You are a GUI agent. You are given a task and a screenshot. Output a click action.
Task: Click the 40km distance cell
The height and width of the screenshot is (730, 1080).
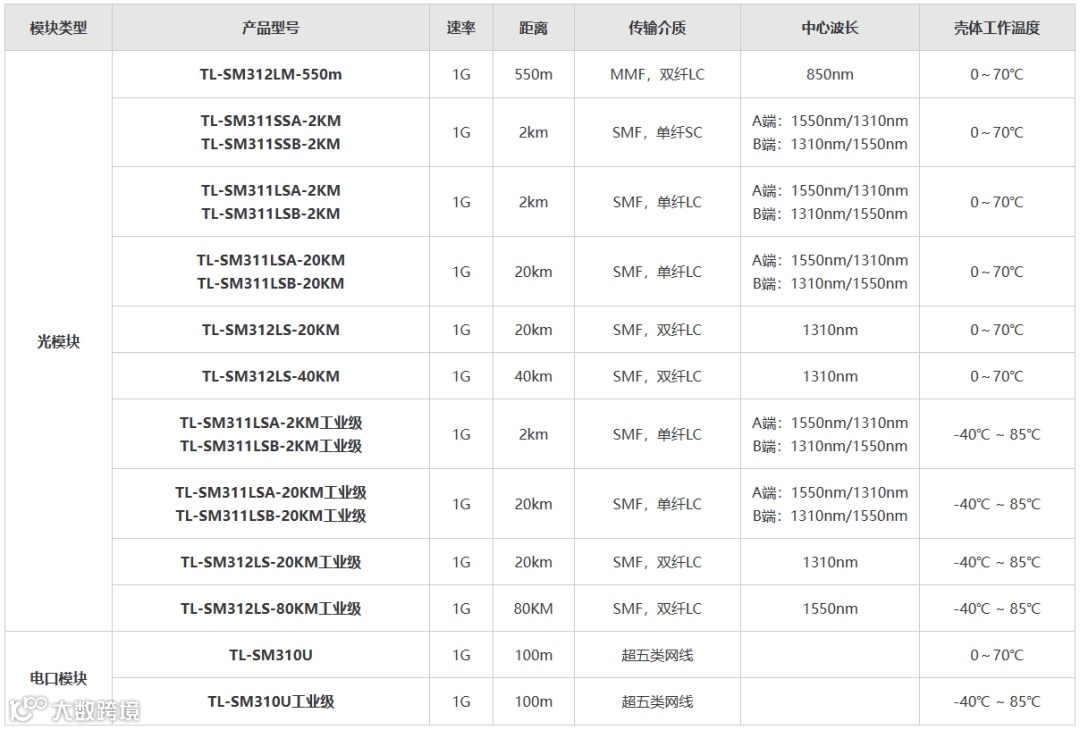tap(533, 376)
